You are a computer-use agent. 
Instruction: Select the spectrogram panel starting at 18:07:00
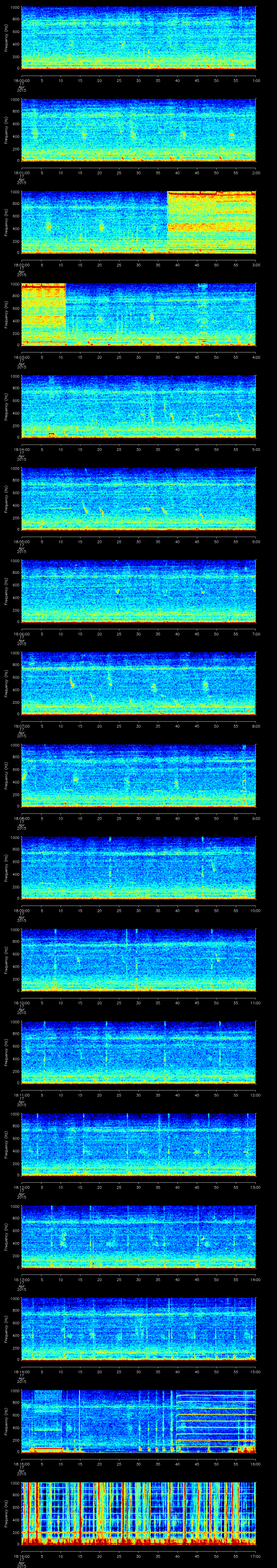[x=138, y=683]
